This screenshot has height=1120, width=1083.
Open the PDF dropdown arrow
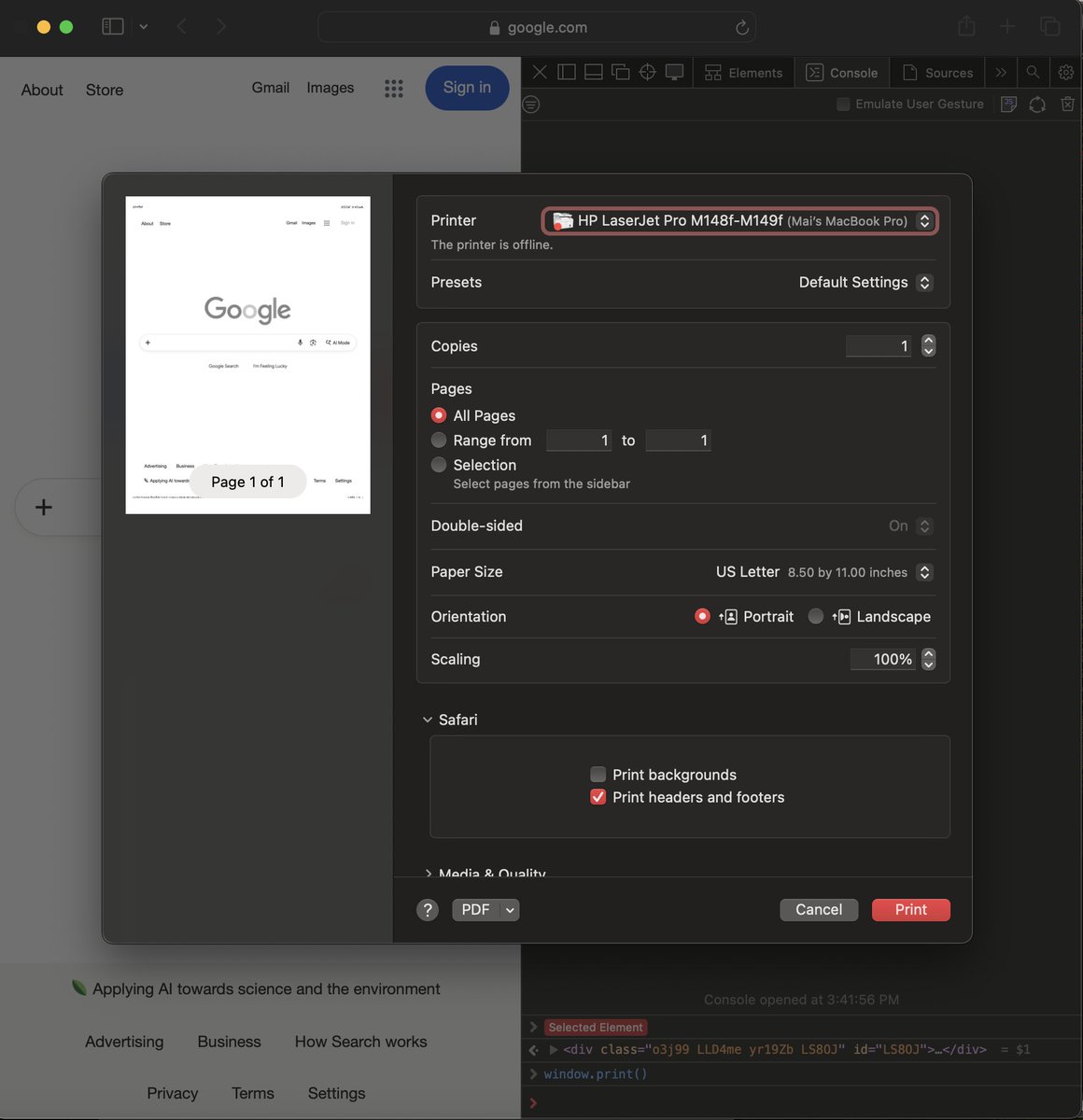coord(510,910)
